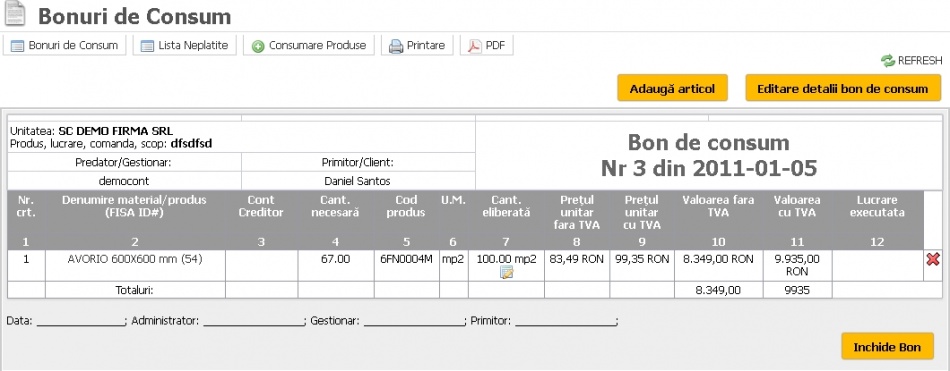This screenshot has width=950, height=371.
Task: Click value 8.349,00 RON in row
Action: 719,259
